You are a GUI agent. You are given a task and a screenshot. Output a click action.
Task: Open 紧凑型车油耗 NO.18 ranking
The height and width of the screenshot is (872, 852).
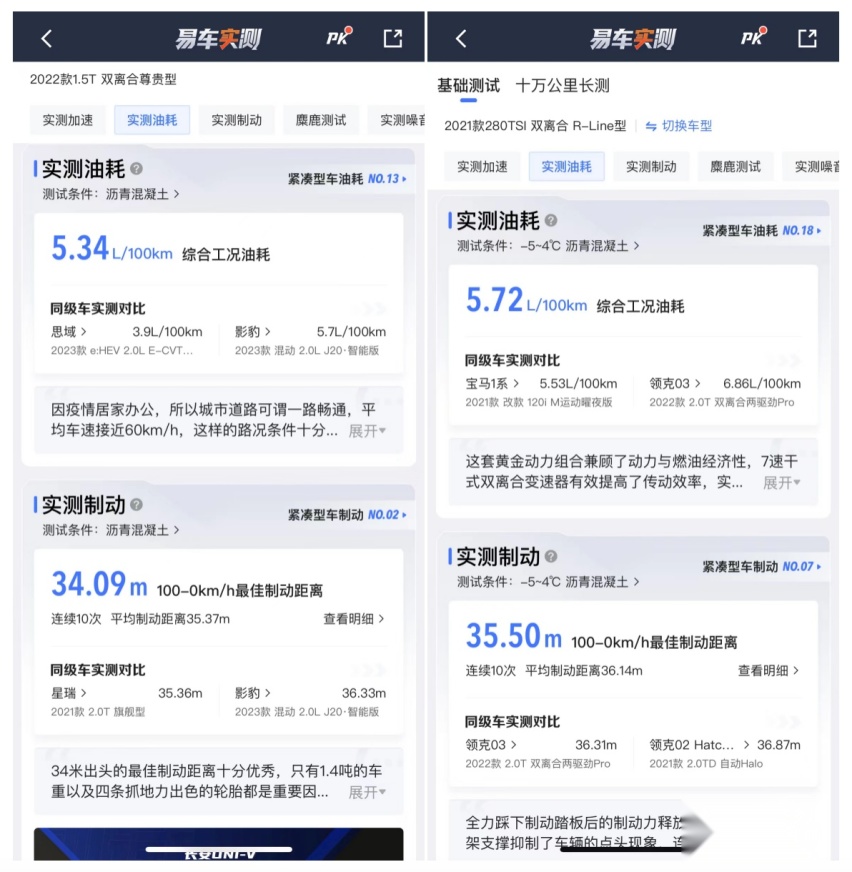pyautogui.click(x=761, y=230)
